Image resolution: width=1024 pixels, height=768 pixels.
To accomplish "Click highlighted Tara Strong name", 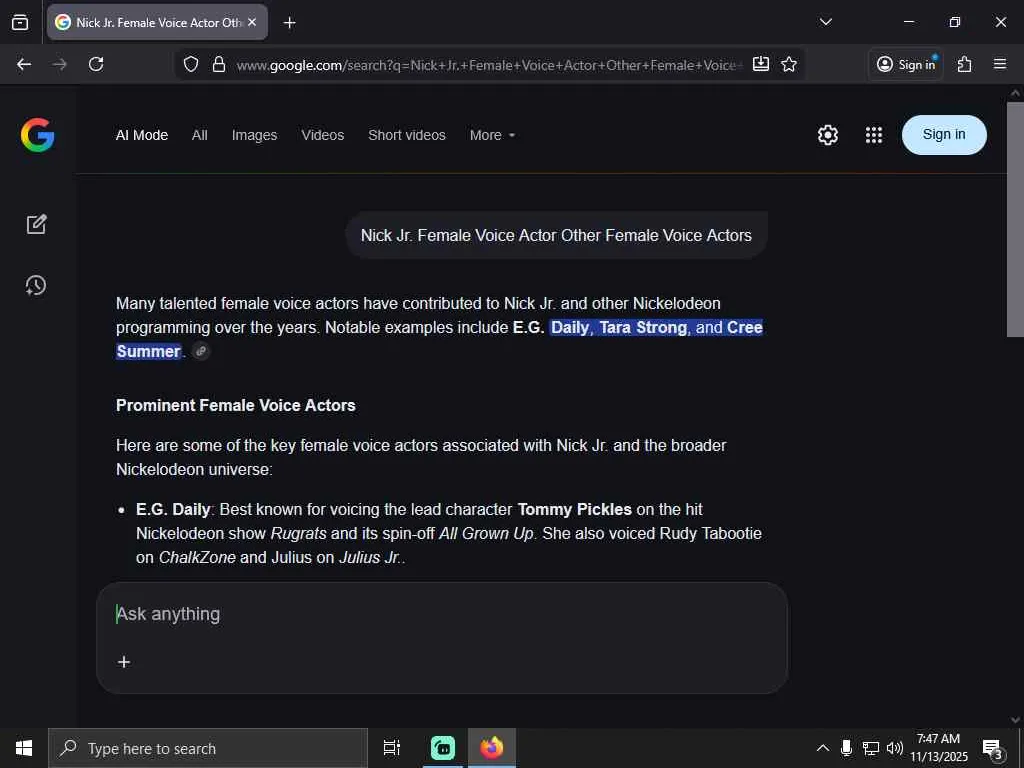I will [643, 327].
